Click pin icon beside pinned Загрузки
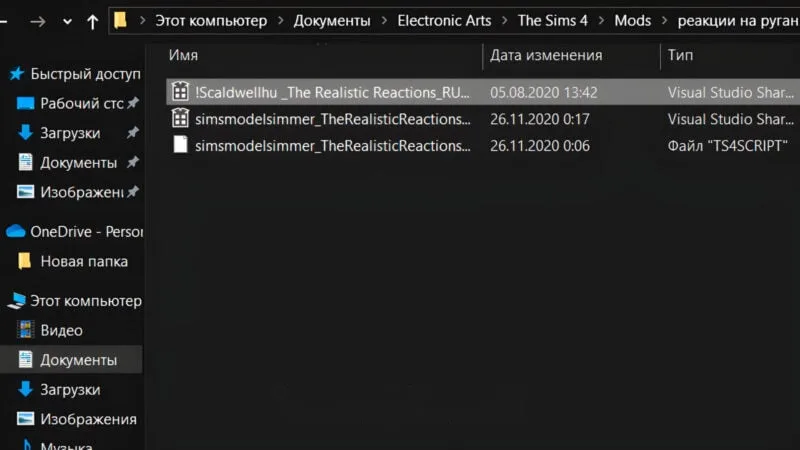Screen dimensions: 800x450 133,133
